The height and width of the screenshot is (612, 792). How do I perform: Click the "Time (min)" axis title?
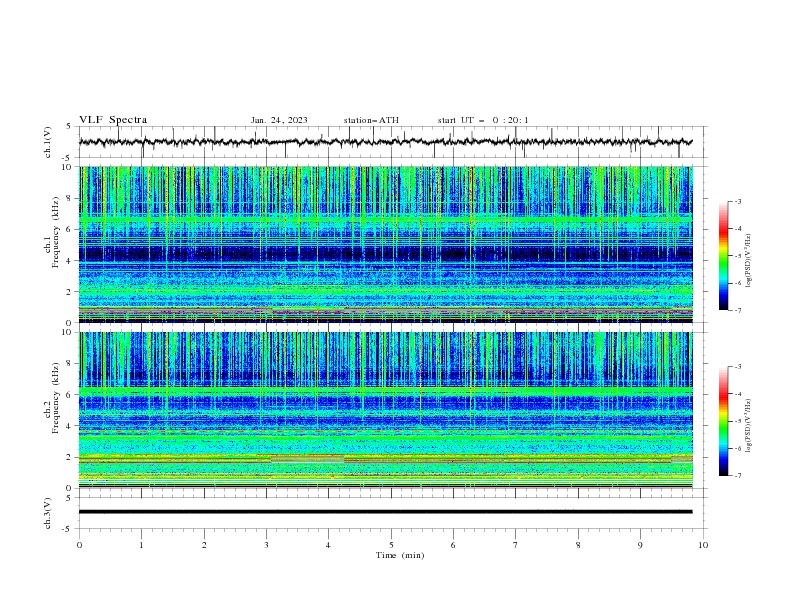click(400, 555)
